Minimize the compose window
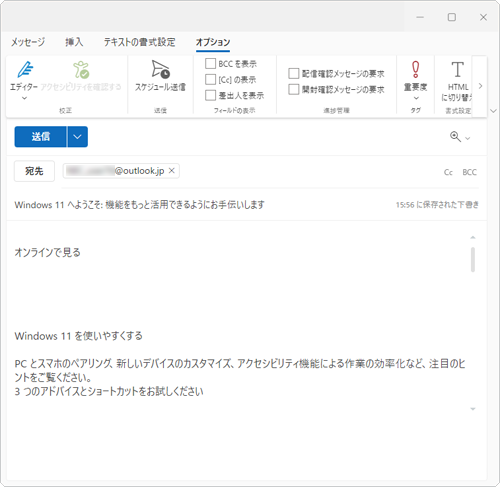 (x=420, y=17)
